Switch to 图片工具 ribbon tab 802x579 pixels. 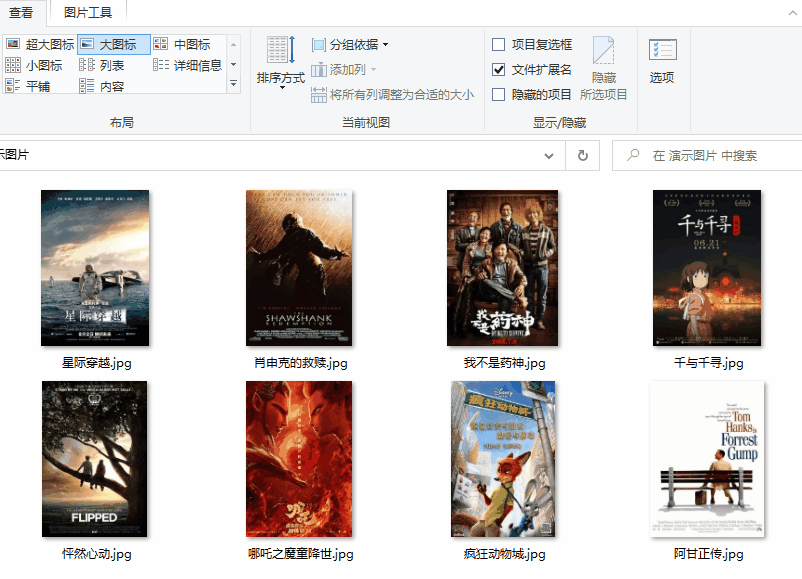[x=87, y=12]
